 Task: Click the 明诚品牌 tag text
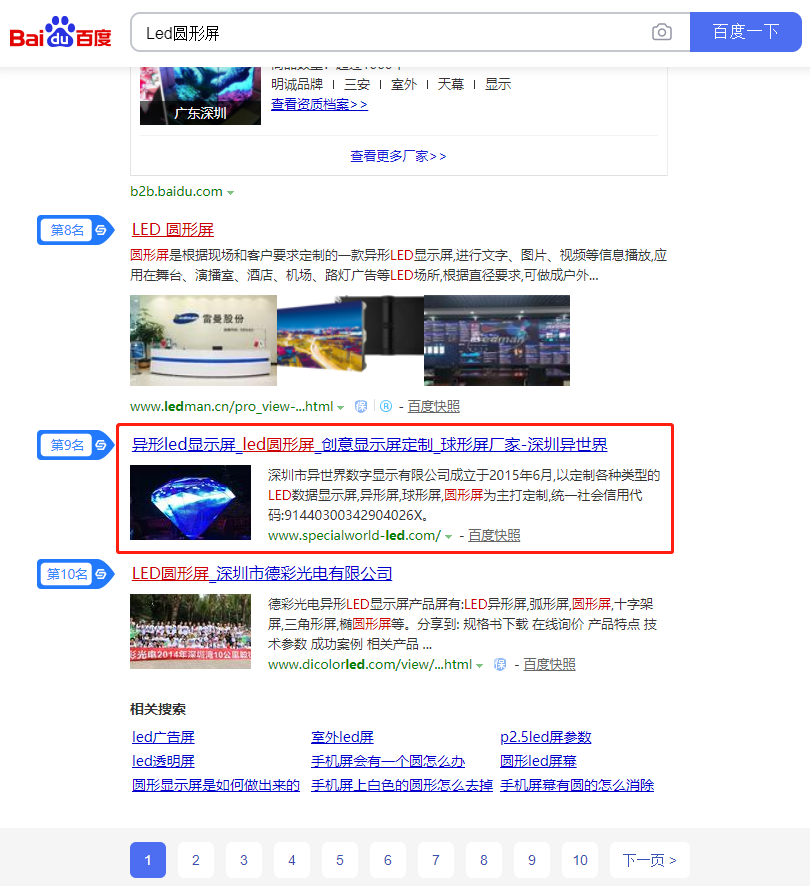click(x=297, y=84)
